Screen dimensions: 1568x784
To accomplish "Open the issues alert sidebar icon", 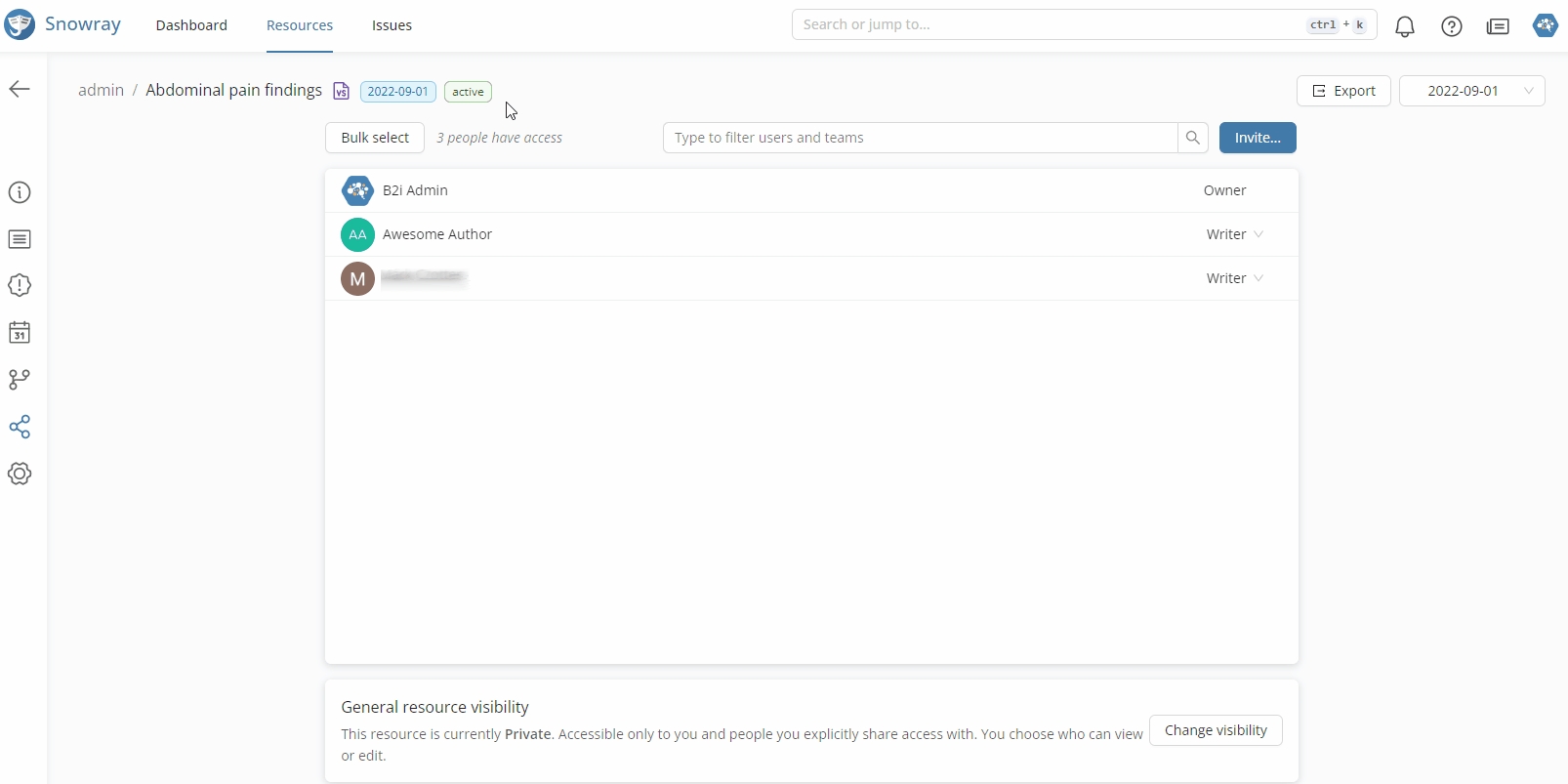I will click(20, 285).
